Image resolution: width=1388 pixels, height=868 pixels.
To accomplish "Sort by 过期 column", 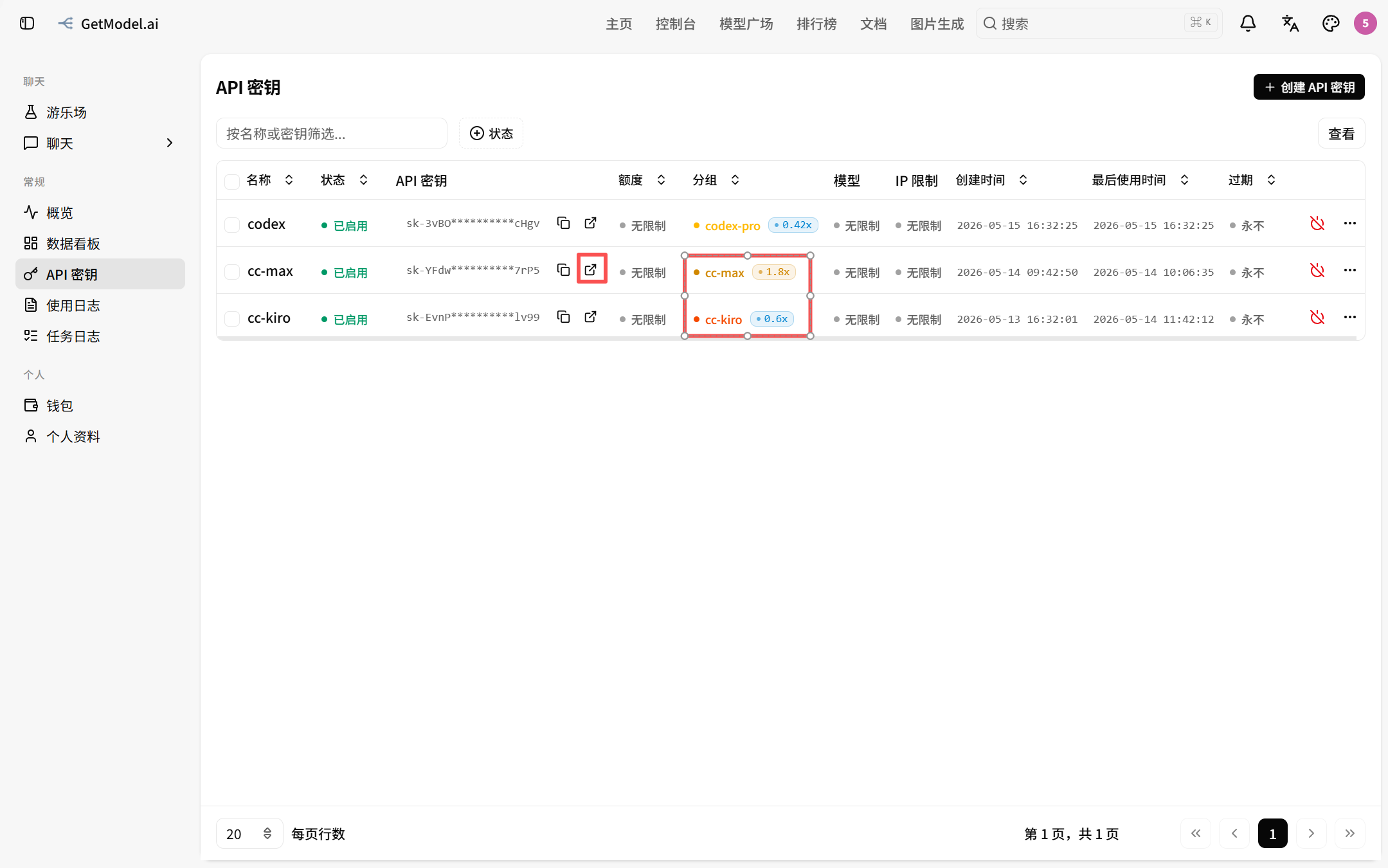I will click(1252, 180).
